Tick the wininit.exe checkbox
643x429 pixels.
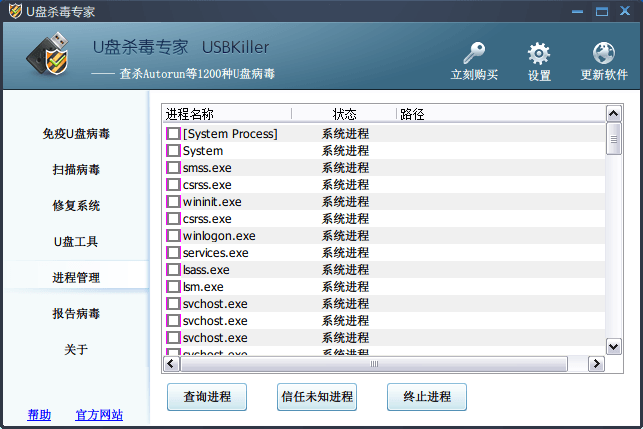pos(173,202)
